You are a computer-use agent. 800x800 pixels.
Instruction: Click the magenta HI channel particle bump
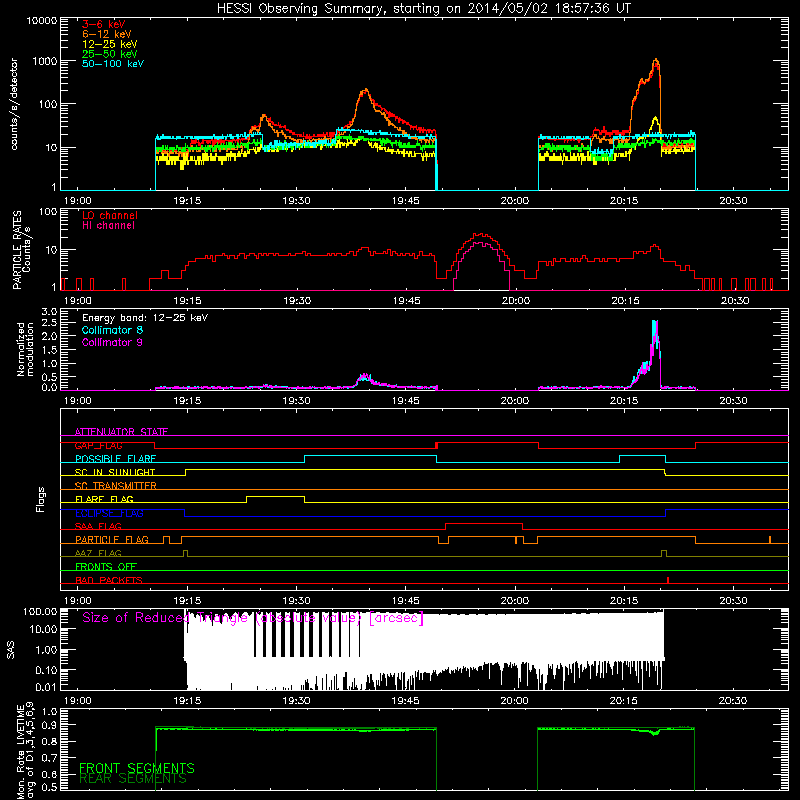pos(482,265)
